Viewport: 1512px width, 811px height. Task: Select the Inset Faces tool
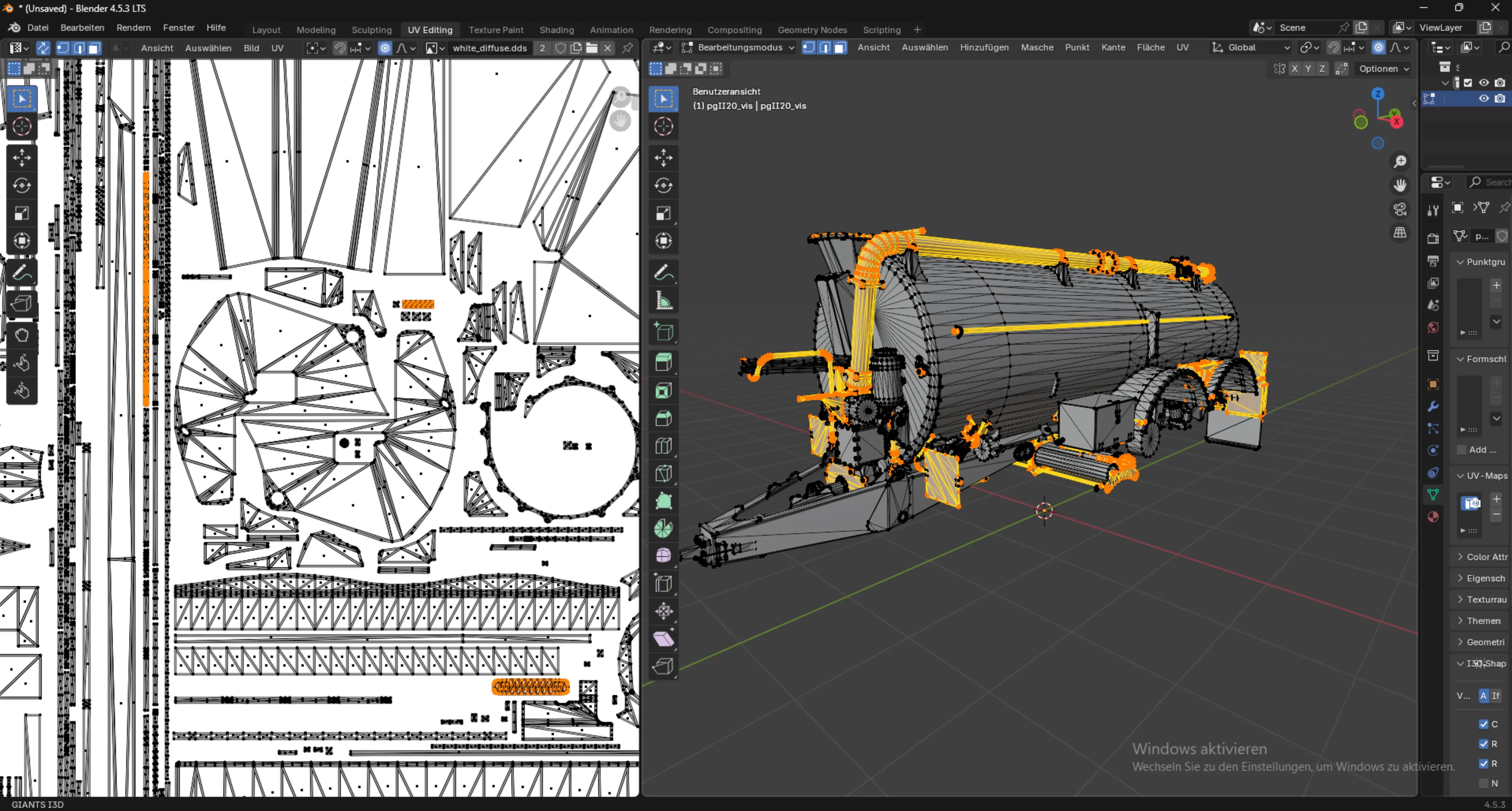(x=663, y=391)
